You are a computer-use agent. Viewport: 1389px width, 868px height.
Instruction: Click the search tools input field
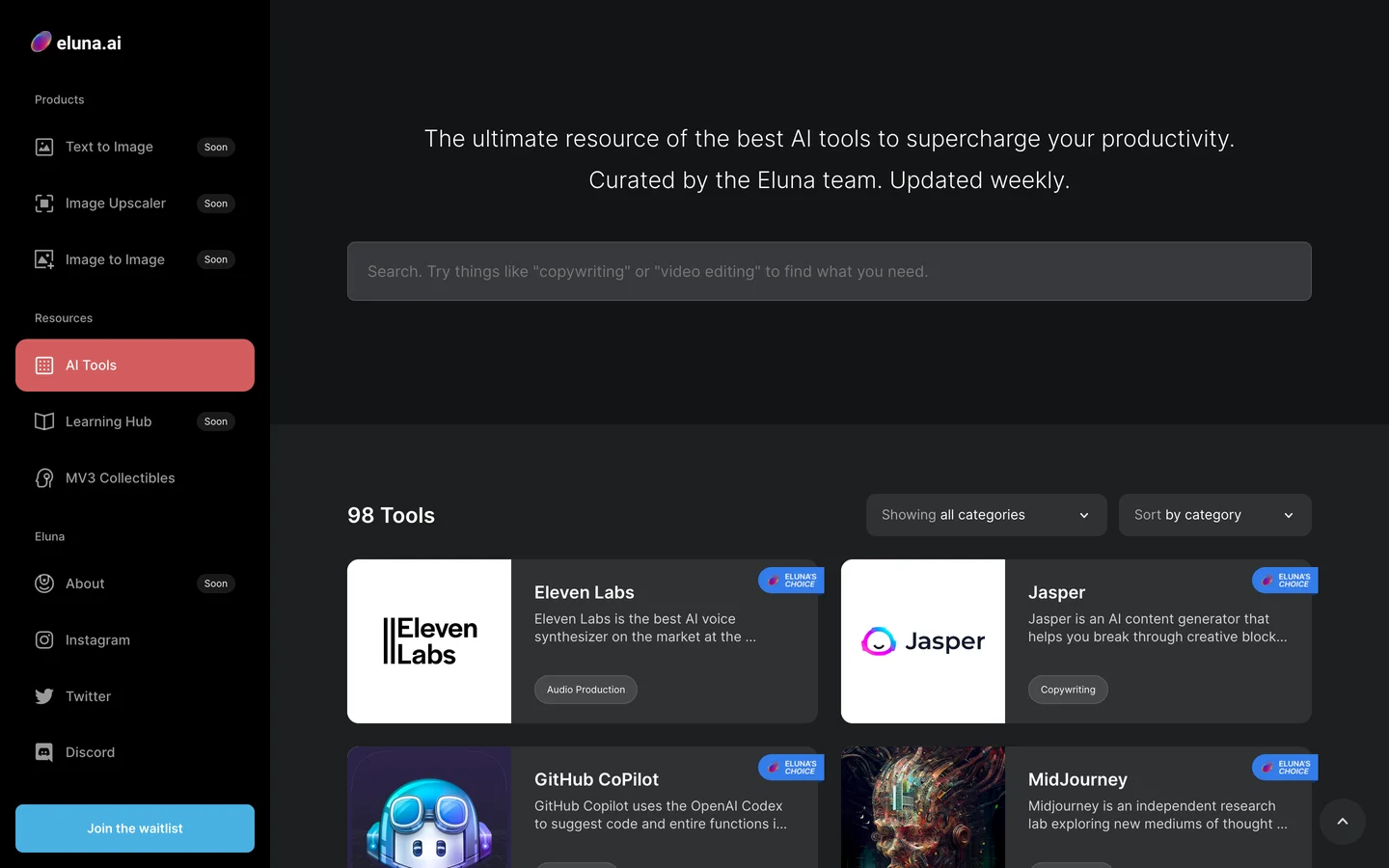point(830,271)
